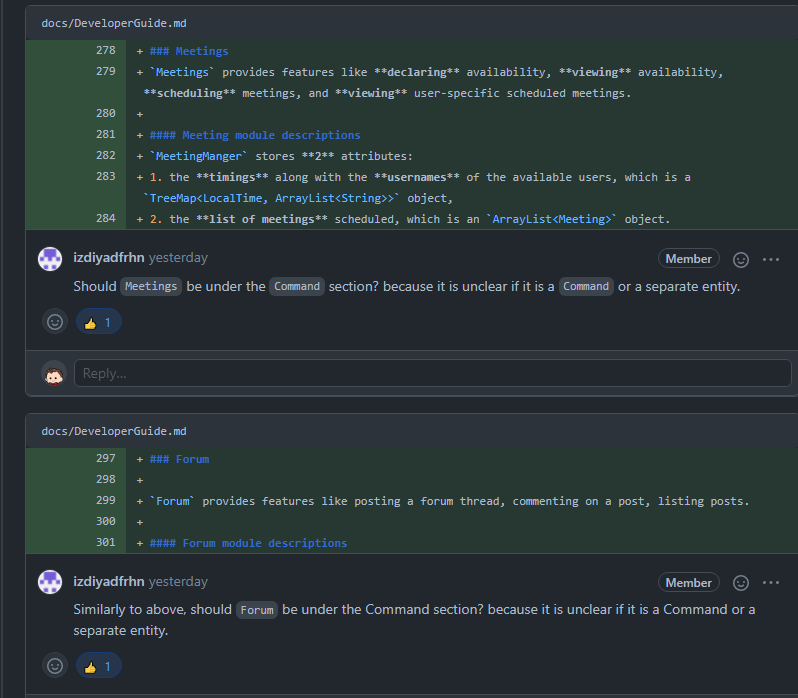Image resolution: width=798 pixels, height=698 pixels.
Task: Toggle thumbs up reaction on Forum comment
Action: [99, 665]
